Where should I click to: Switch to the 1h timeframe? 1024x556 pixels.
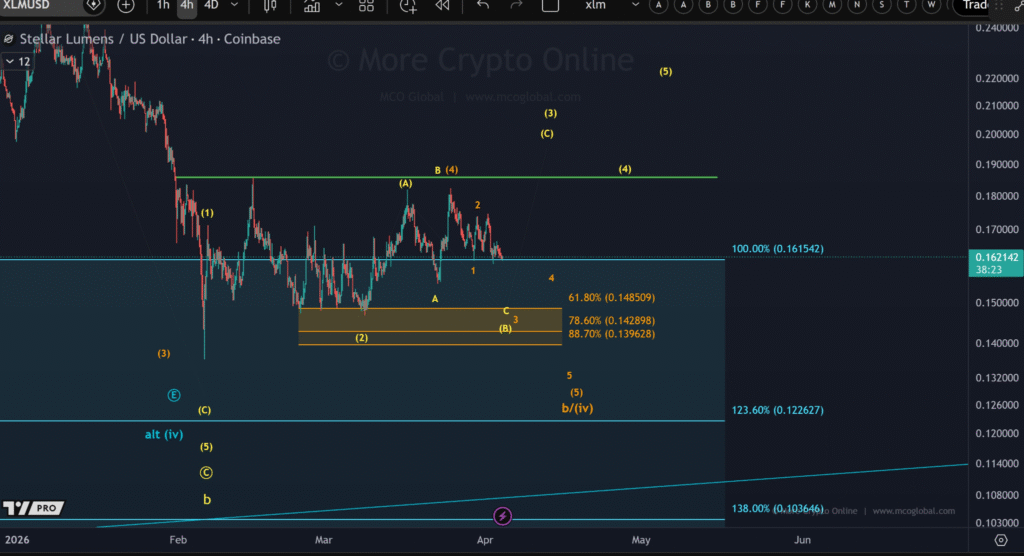[x=163, y=5]
